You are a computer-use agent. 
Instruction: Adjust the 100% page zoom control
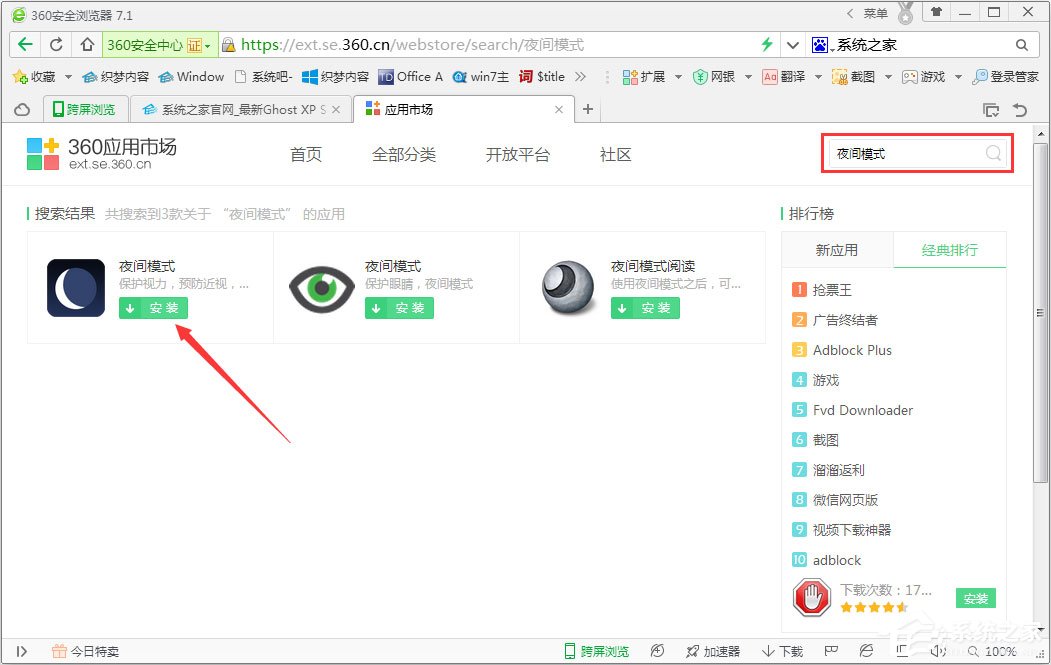(1000, 650)
